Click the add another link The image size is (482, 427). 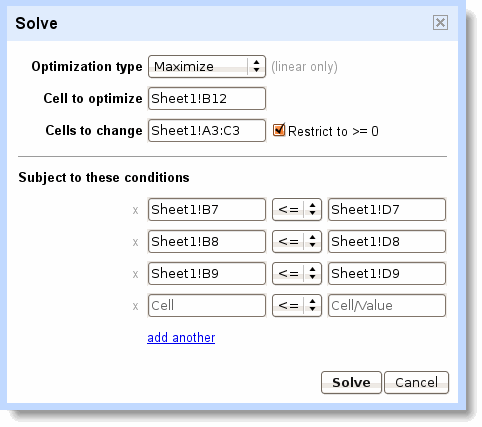coord(181,338)
